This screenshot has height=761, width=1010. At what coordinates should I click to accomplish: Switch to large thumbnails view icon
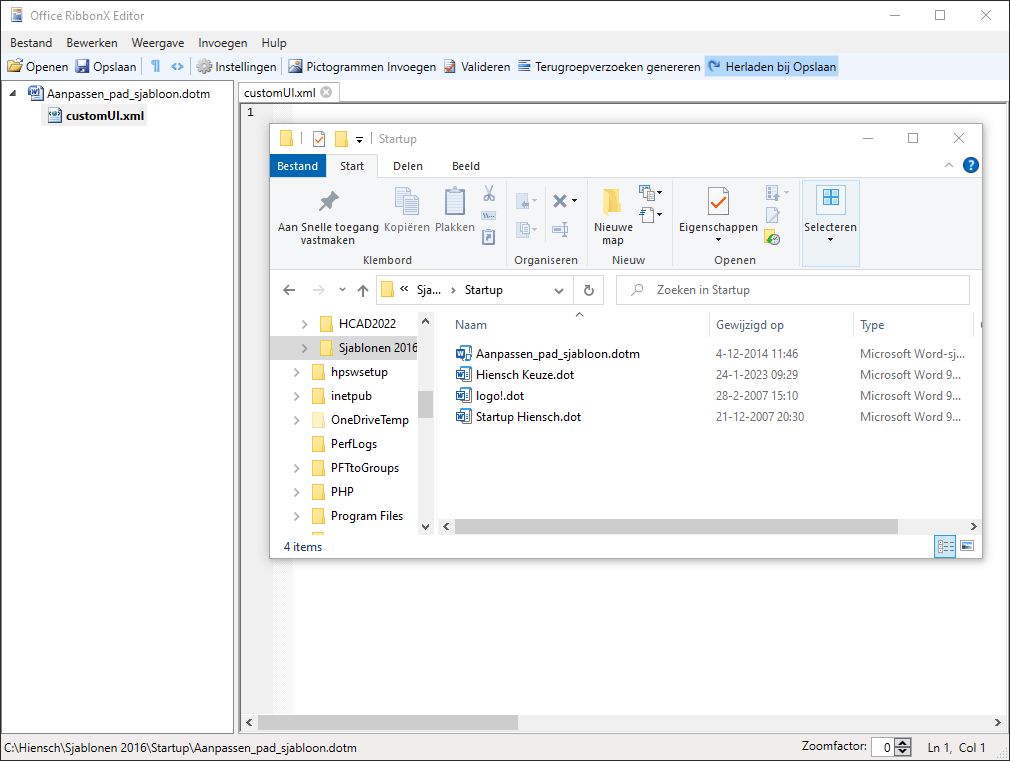pyautogui.click(x=967, y=546)
